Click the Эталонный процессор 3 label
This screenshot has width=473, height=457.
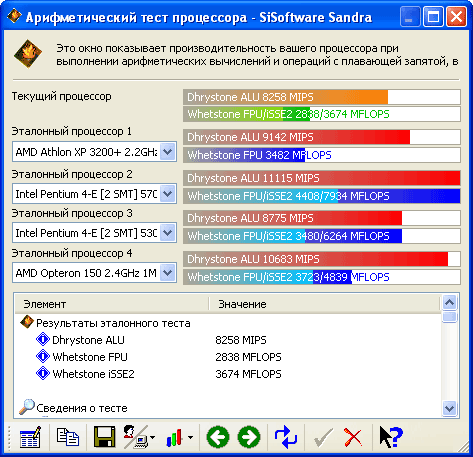pos(72,213)
